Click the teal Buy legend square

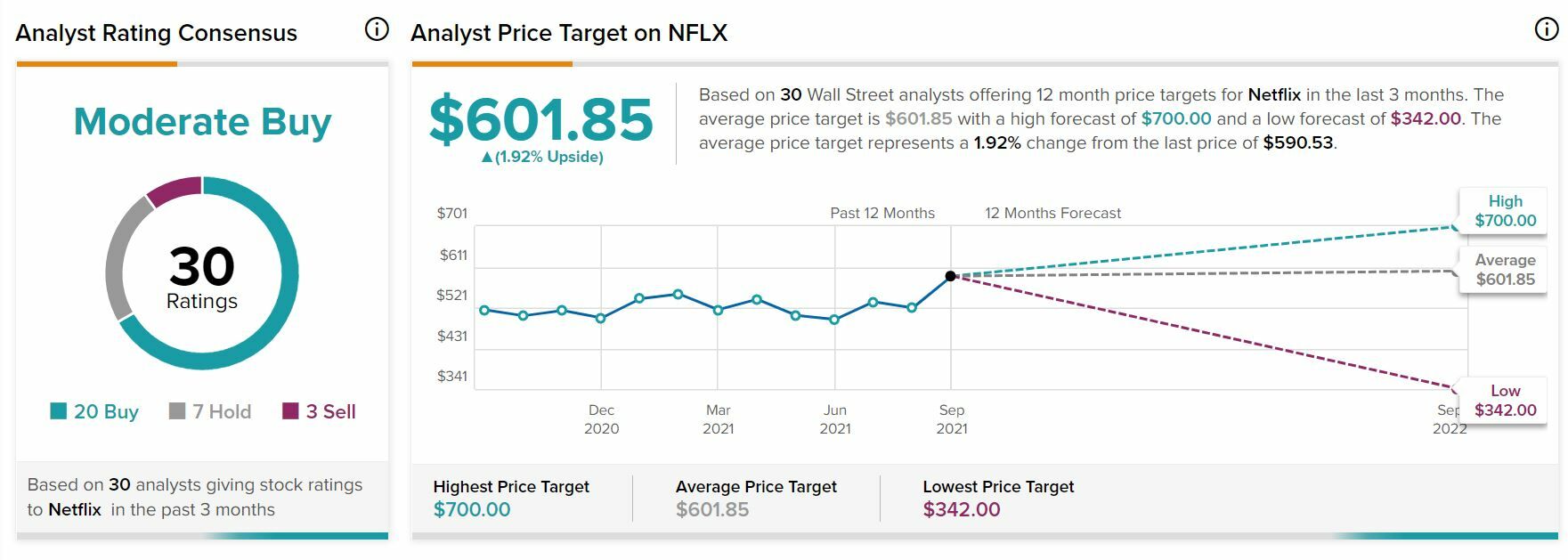coord(59,410)
